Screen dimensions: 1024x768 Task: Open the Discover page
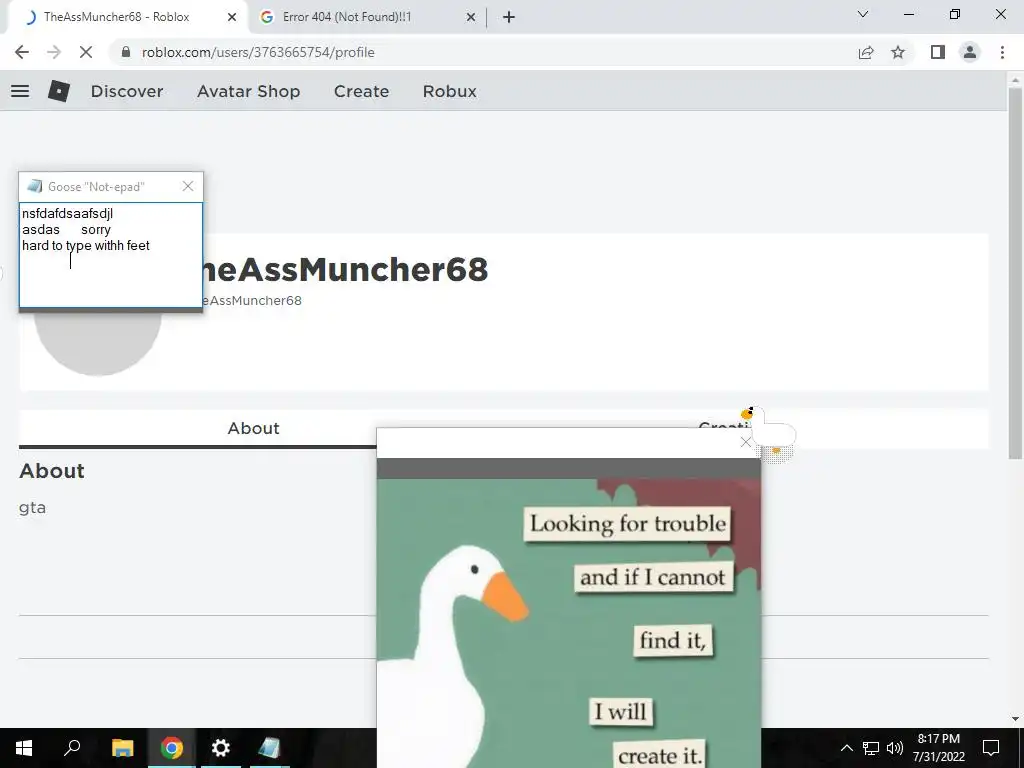click(x=127, y=91)
